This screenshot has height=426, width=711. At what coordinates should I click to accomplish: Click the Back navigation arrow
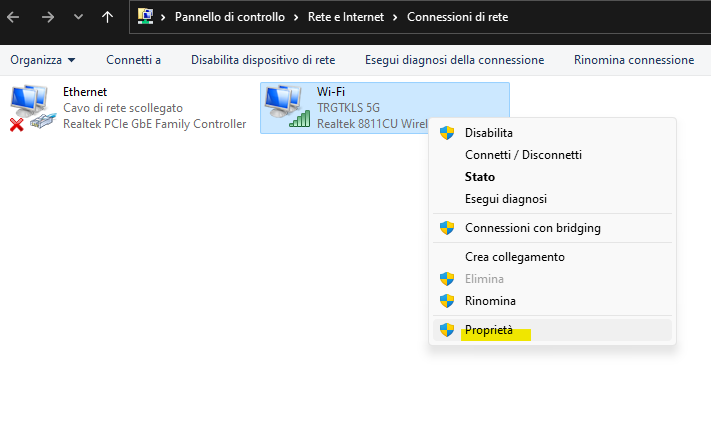point(15,17)
